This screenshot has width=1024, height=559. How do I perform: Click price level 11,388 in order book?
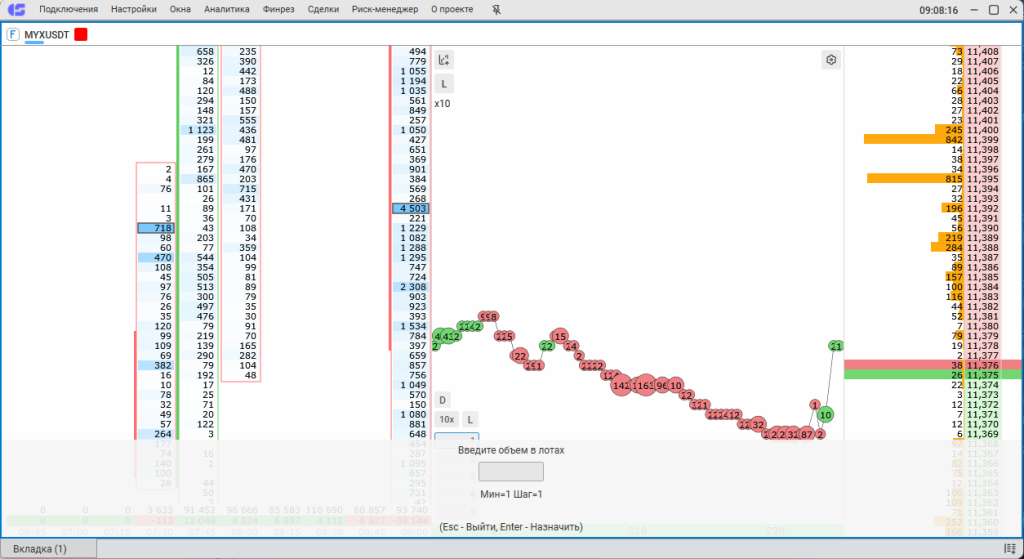pyautogui.click(x=983, y=248)
